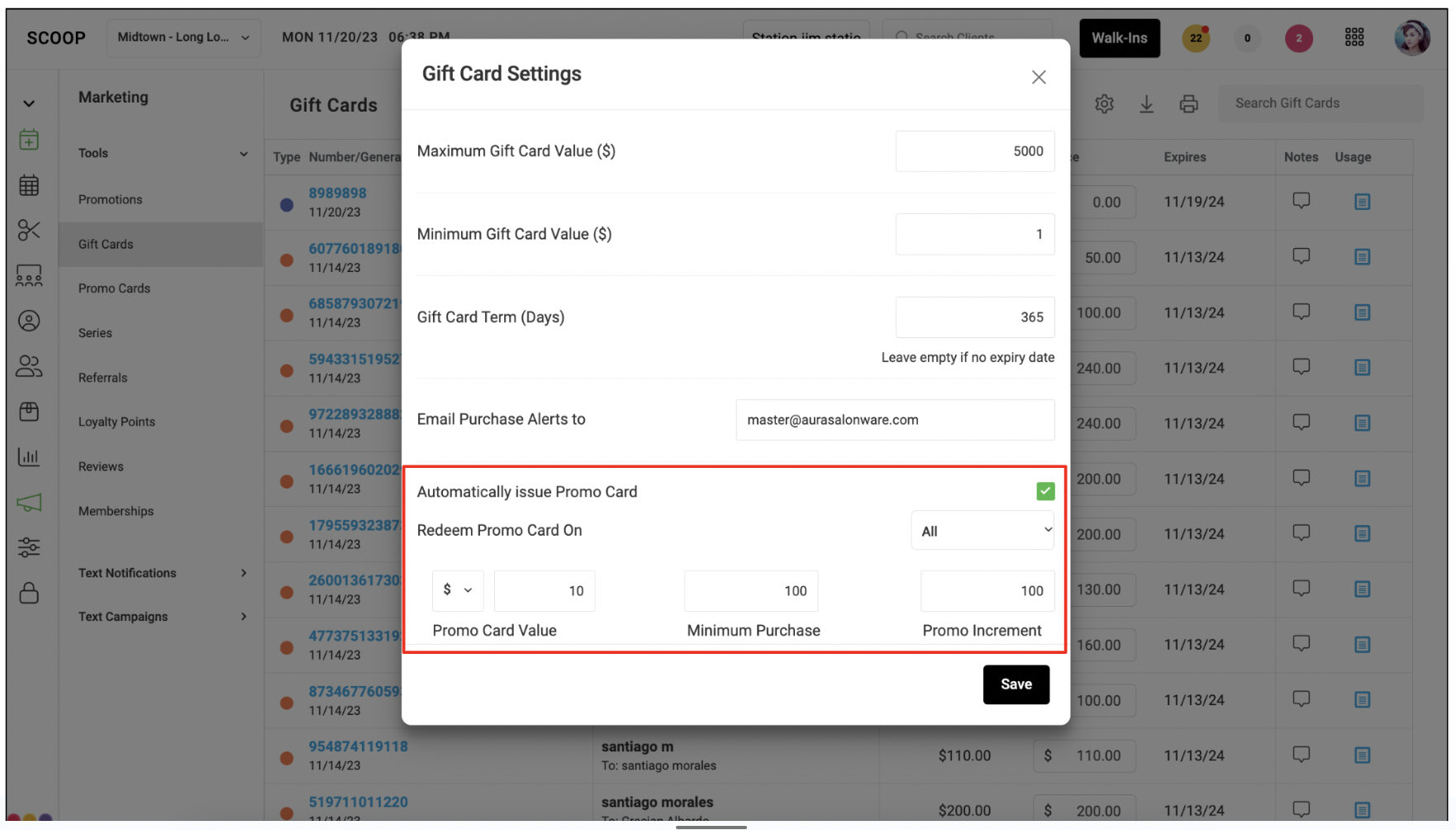1456x830 pixels.
Task: Go to Loyalty Points menu item
Action: pos(117,422)
